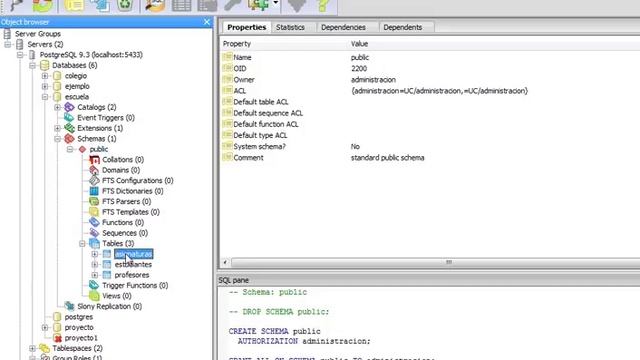This screenshot has width=640, height=360.
Task: Click the FTS Parsers tree icon
Action: pyautogui.click(x=94, y=202)
